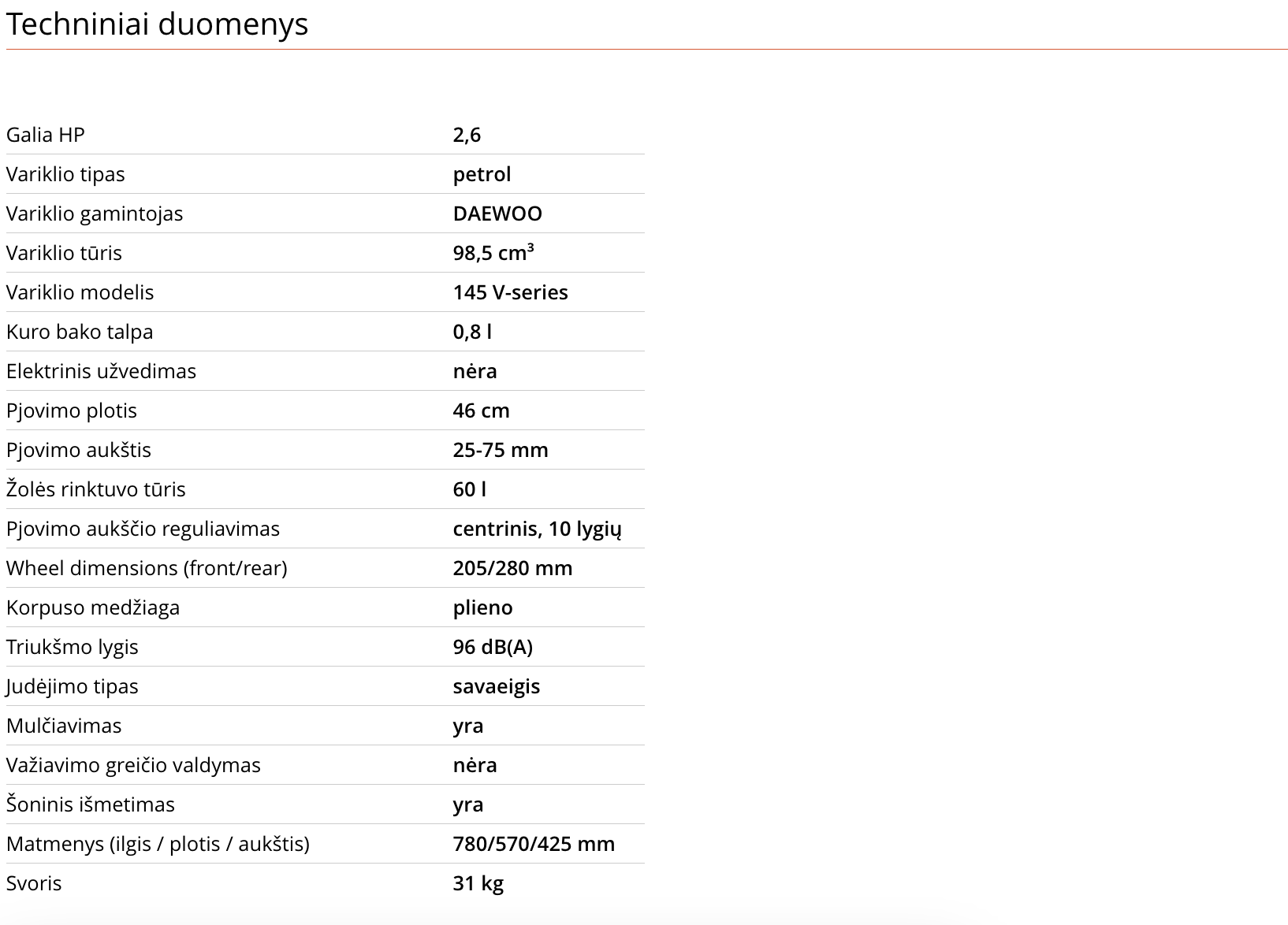The width and height of the screenshot is (1288, 925).
Task: Click 'Matmenys (ilgis / plotis / aukštis)' label
Action: [x=158, y=844]
